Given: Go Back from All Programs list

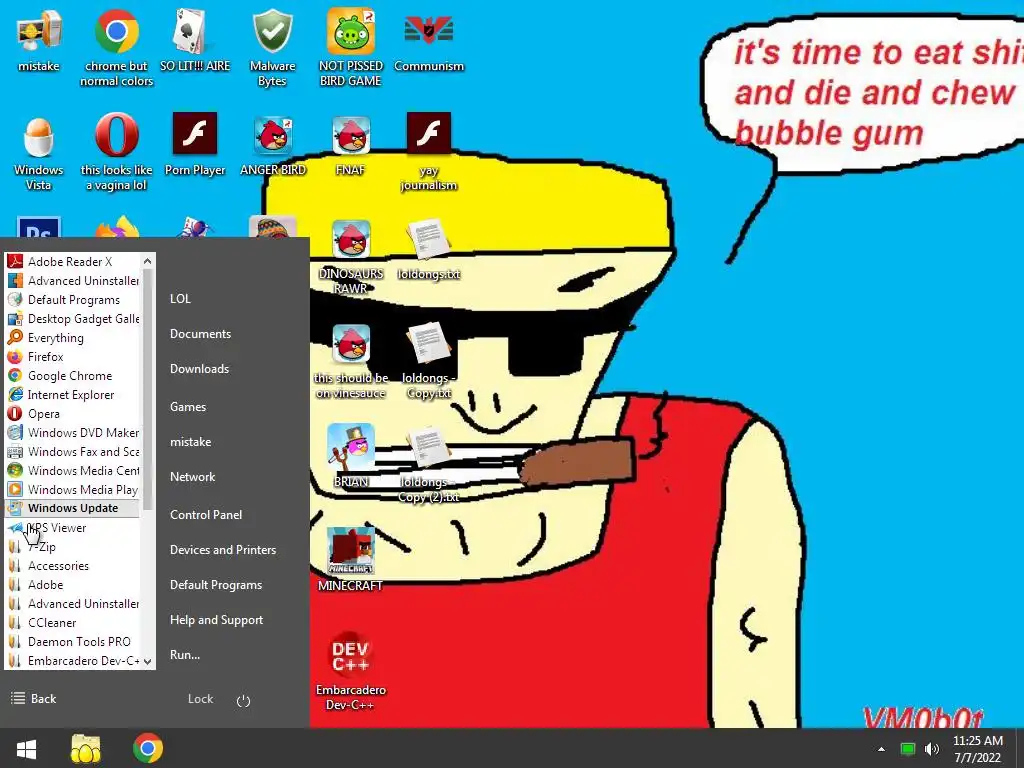Looking at the screenshot, I should point(35,699).
